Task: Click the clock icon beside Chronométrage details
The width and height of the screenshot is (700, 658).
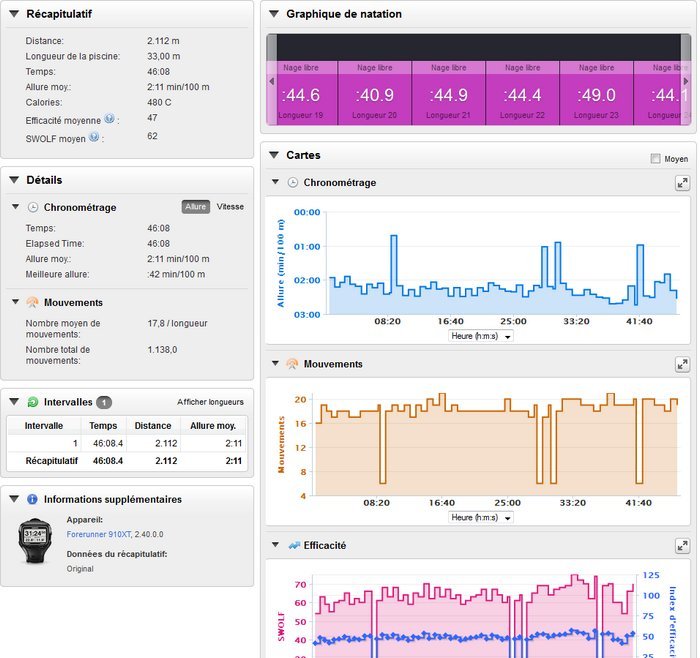Action: (33, 207)
